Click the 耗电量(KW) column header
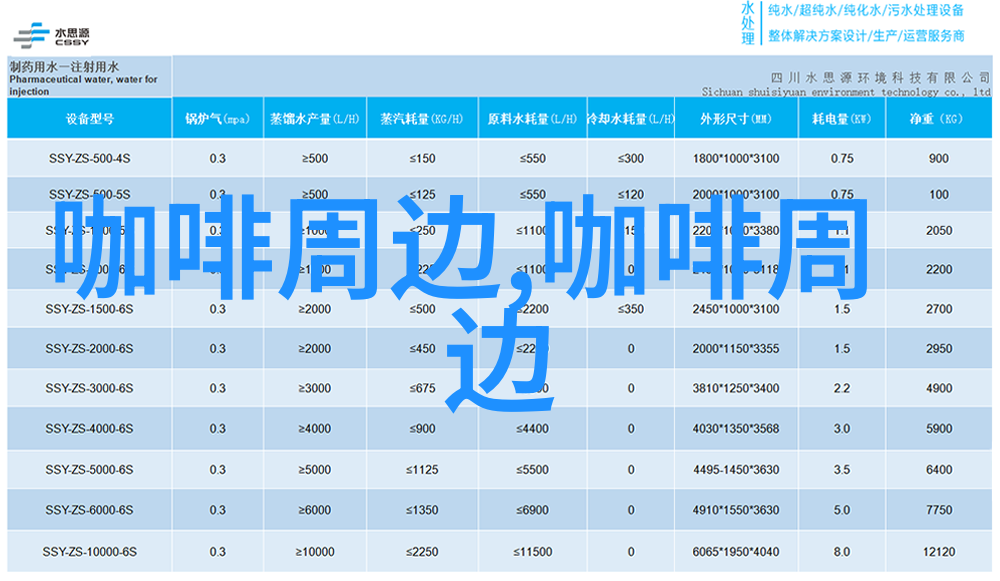This screenshot has height=581, width=1000. pyautogui.click(x=841, y=119)
